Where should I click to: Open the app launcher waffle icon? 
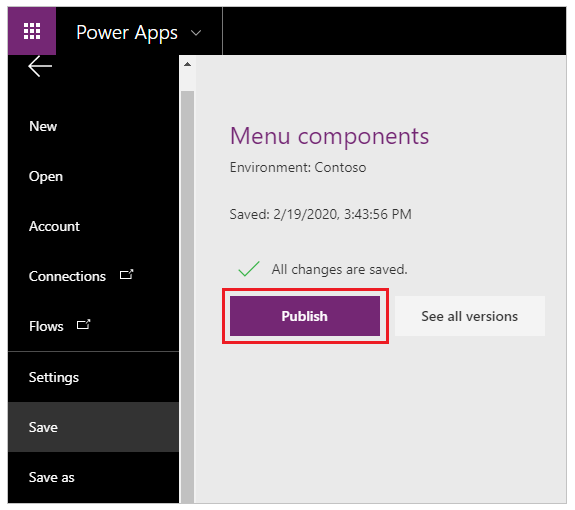click(x=32, y=31)
